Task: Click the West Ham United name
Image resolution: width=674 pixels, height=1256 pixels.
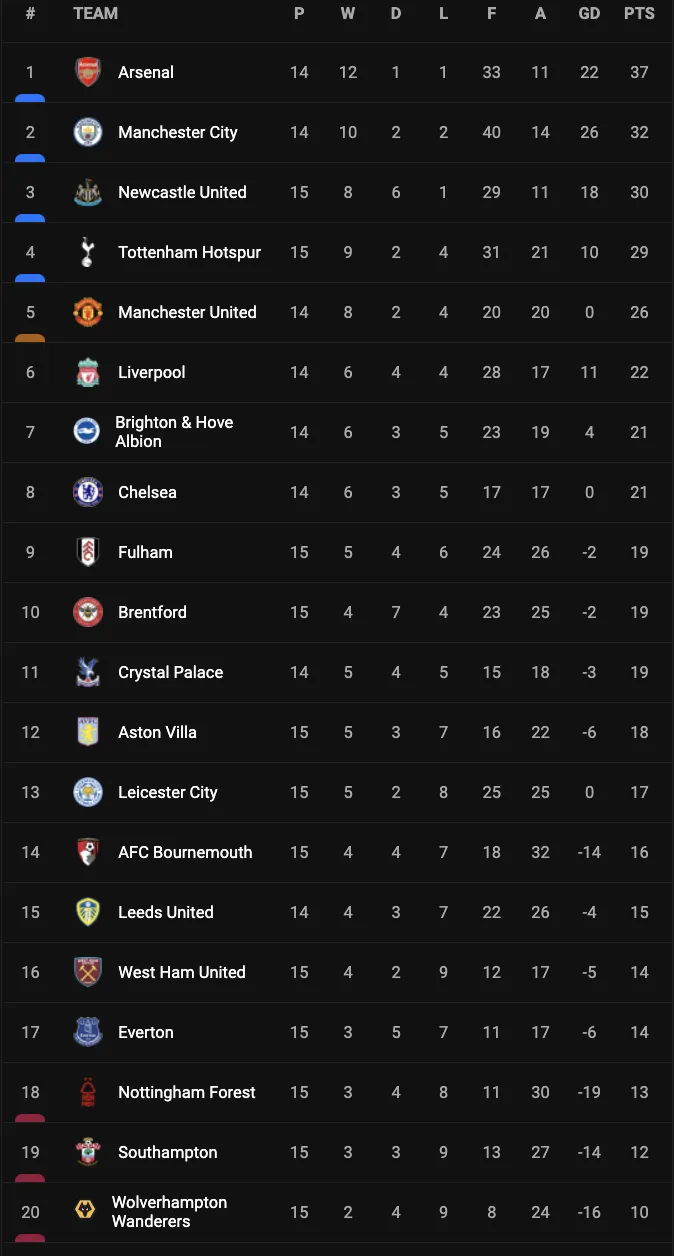Action: [181, 972]
